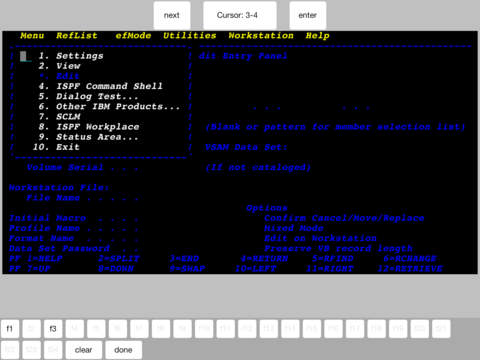
Task: Click the (If not cataloged) hint
Action: (x=258, y=167)
